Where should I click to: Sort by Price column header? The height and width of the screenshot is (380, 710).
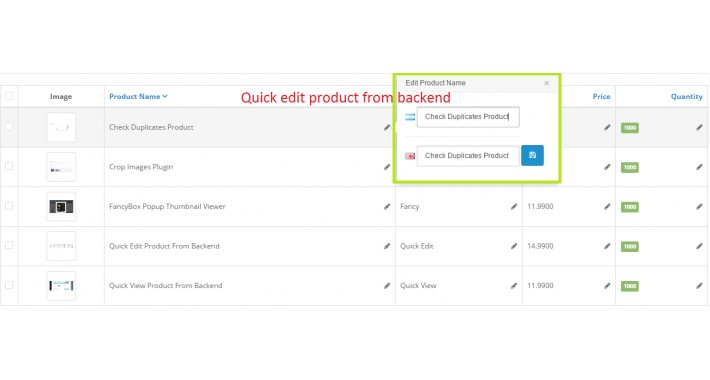[601, 96]
